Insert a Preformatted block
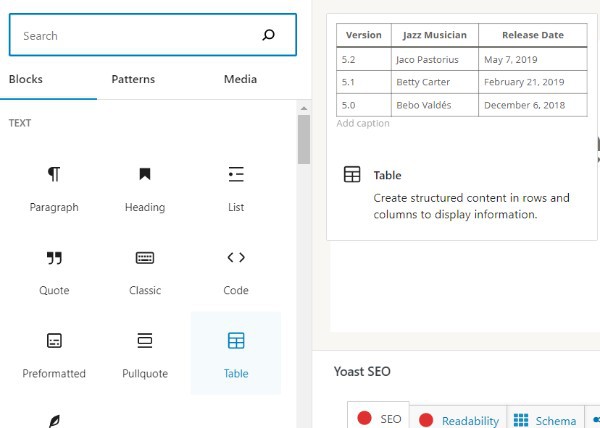 click(54, 353)
